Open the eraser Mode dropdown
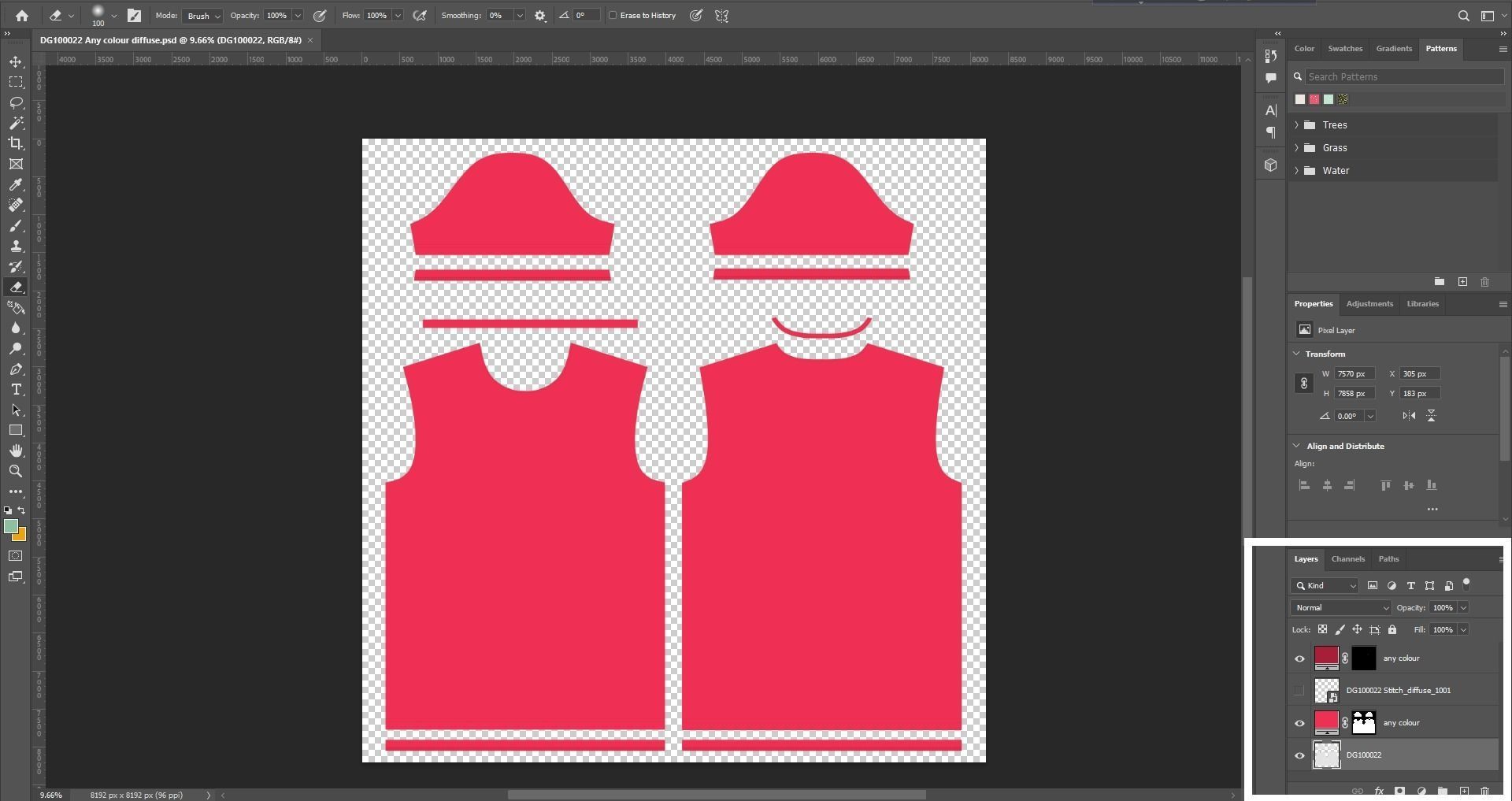 pos(202,16)
